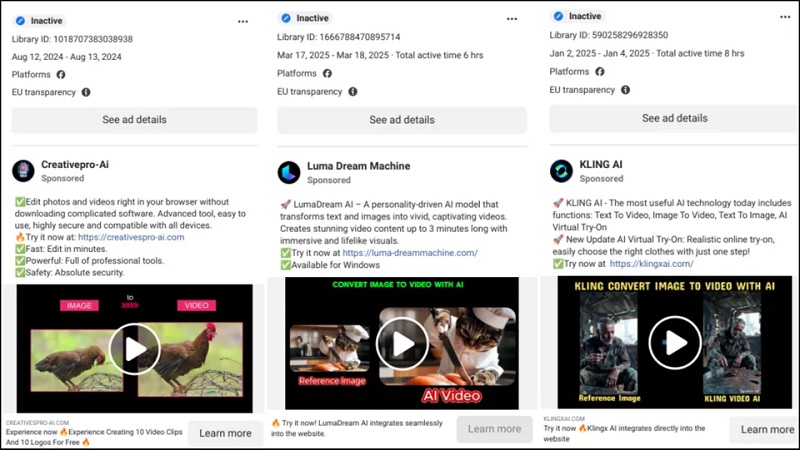Click Library ID 1666788470895714

click(x=339, y=37)
